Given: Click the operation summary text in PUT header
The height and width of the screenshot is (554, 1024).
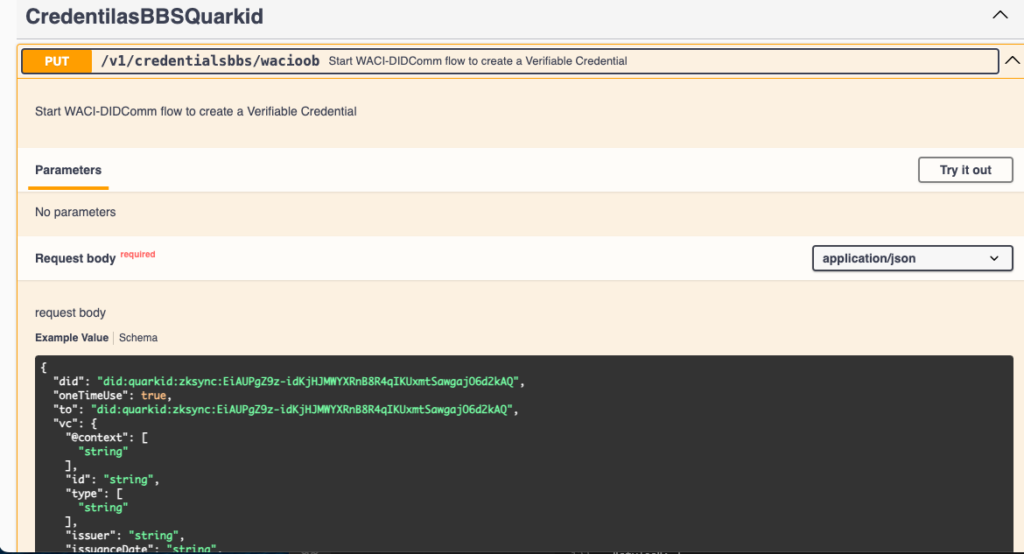Looking at the screenshot, I should tap(477, 61).
